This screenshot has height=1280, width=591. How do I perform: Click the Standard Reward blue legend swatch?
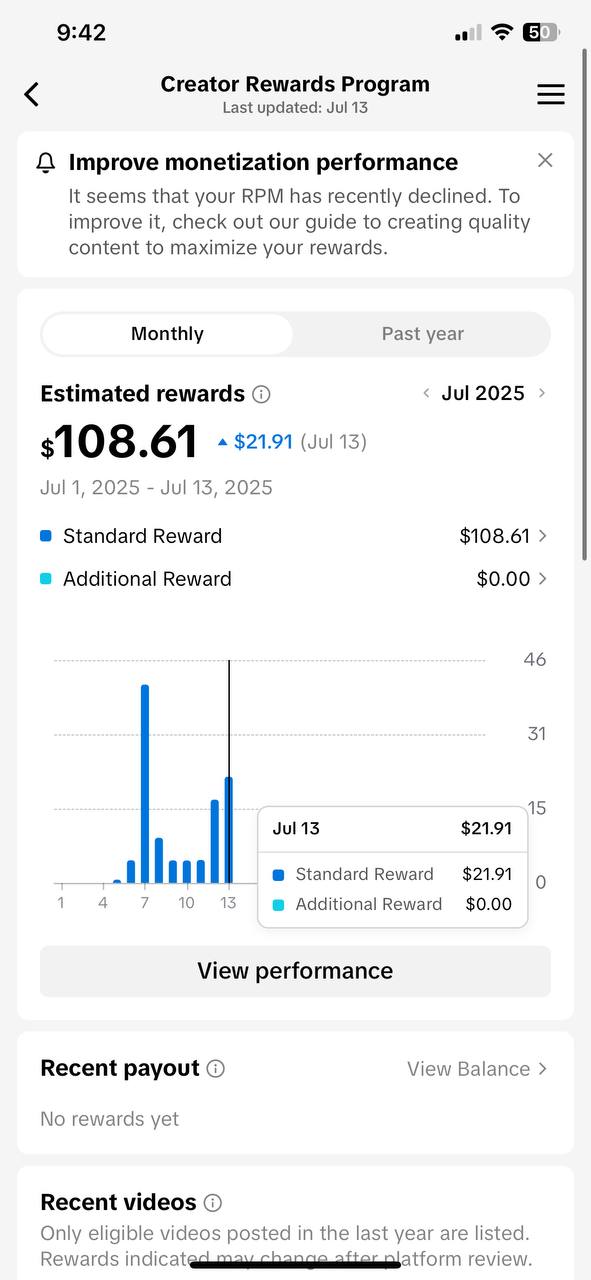tap(46, 536)
